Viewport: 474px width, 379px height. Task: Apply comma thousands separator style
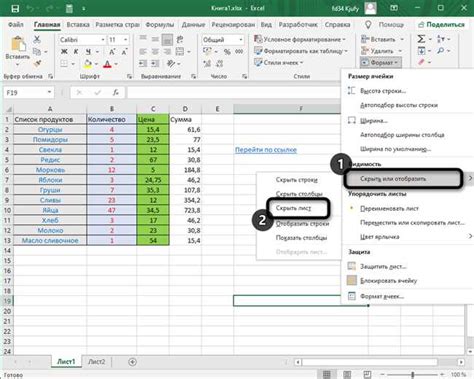pyautogui.click(x=239, y=52)
